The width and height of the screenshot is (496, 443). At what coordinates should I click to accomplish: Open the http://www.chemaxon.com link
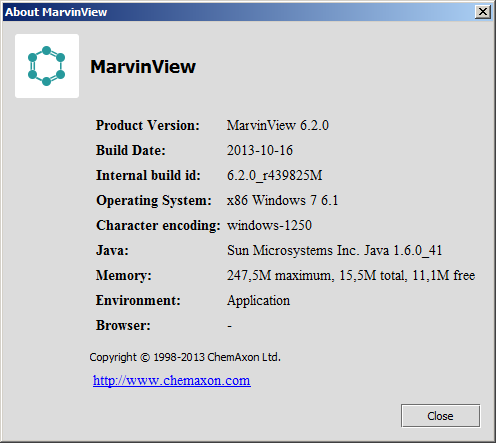tap(172, 380)
